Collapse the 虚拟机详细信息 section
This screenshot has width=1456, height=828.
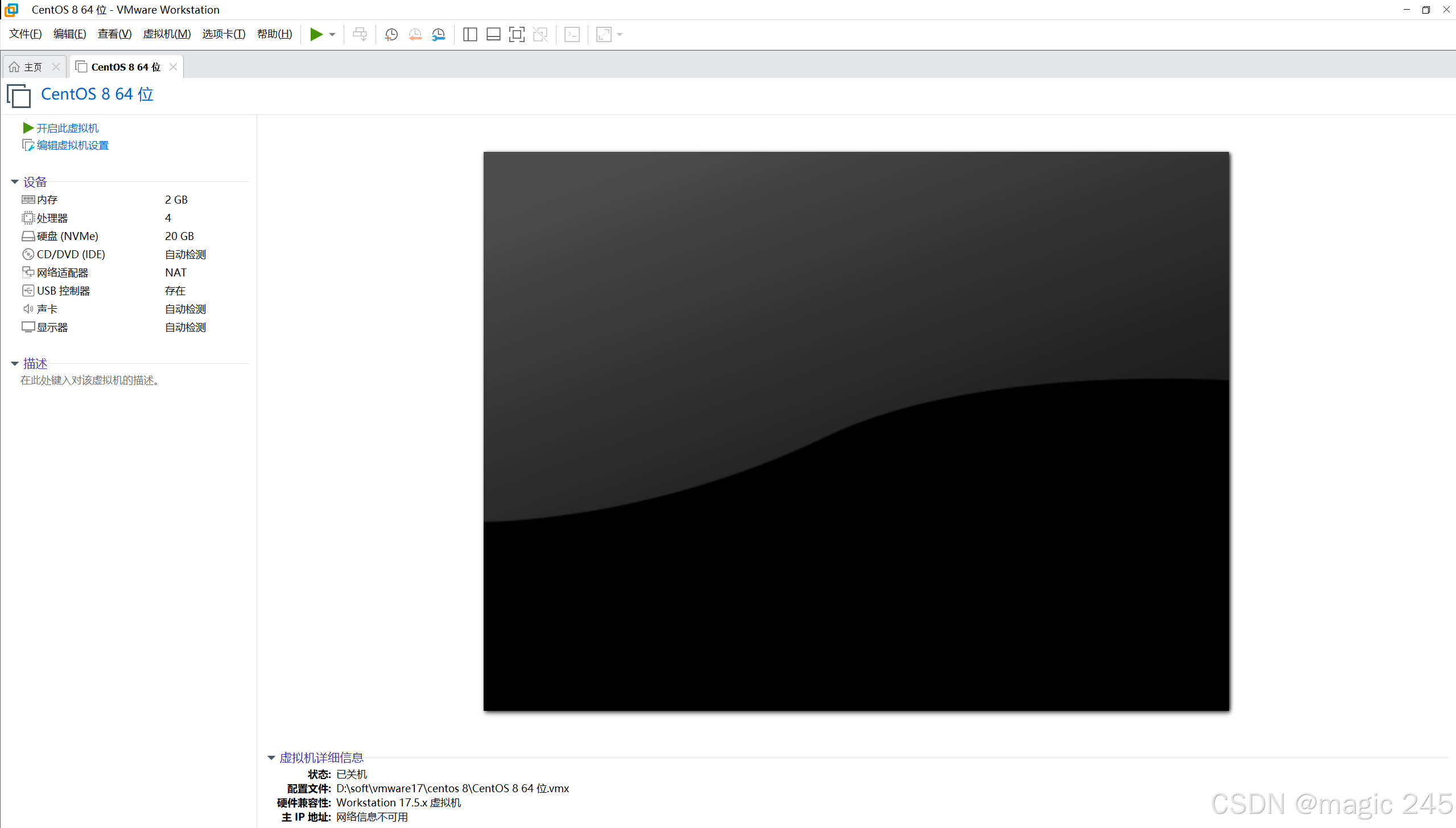point(271,758)
